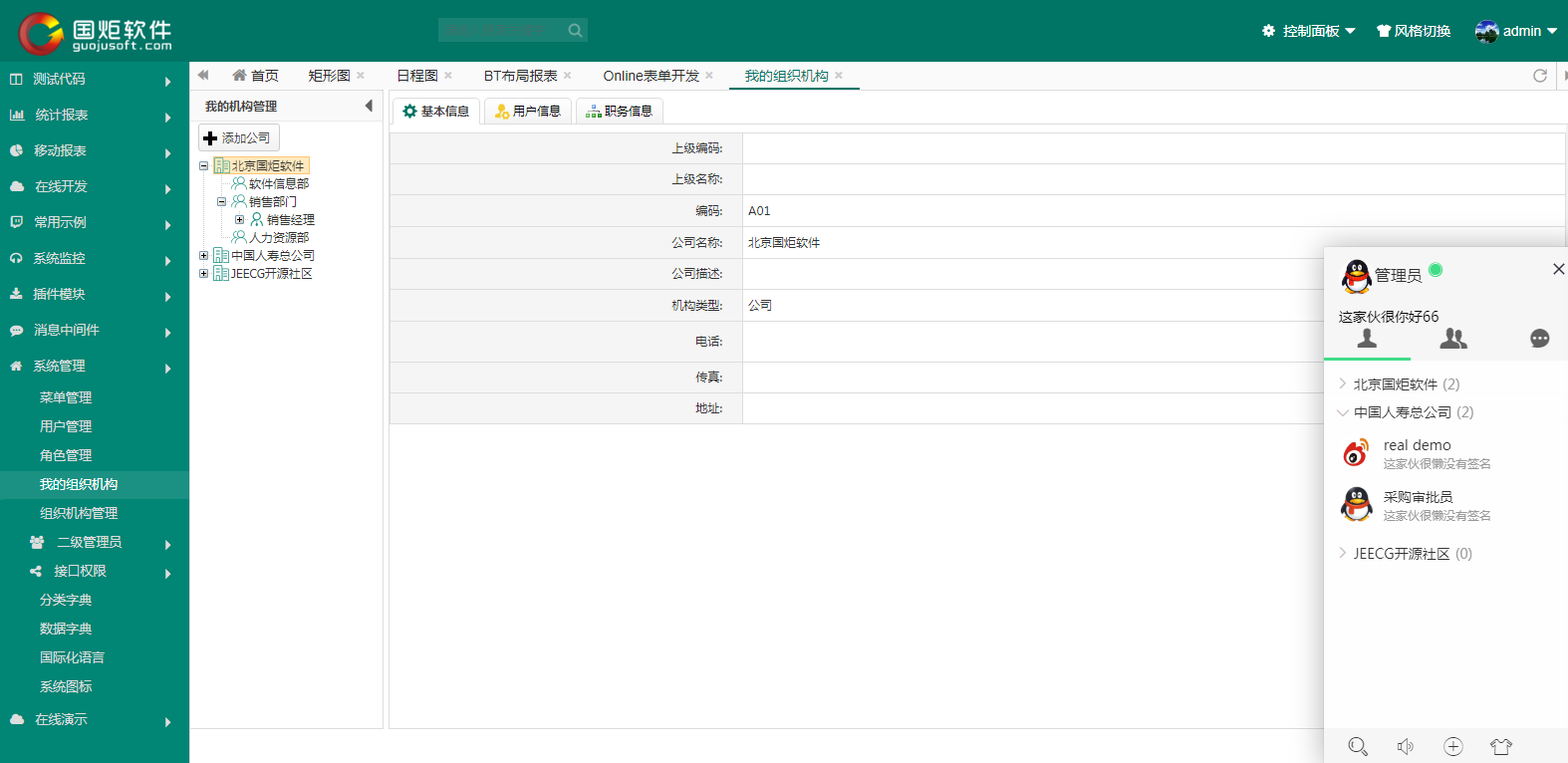Select 软件信息部 in the tree
This screenshot has height=763, width=1568.
(x=279, y=184)
